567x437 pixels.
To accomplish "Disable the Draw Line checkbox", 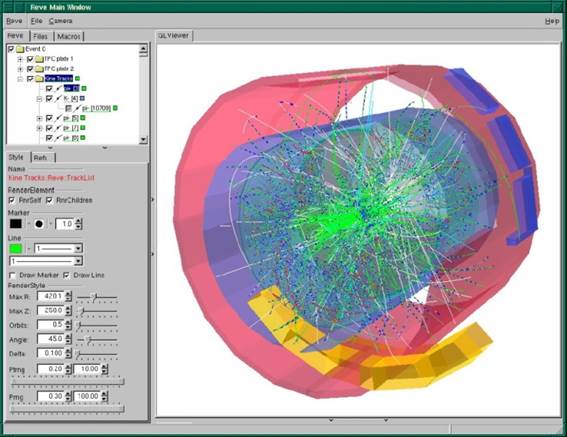I will click(67, 275).
